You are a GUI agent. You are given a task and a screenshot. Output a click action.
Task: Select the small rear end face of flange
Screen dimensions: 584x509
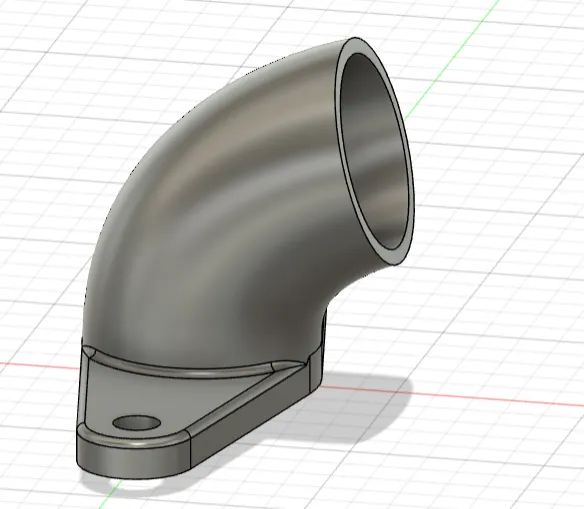click(x=316, y=369)
